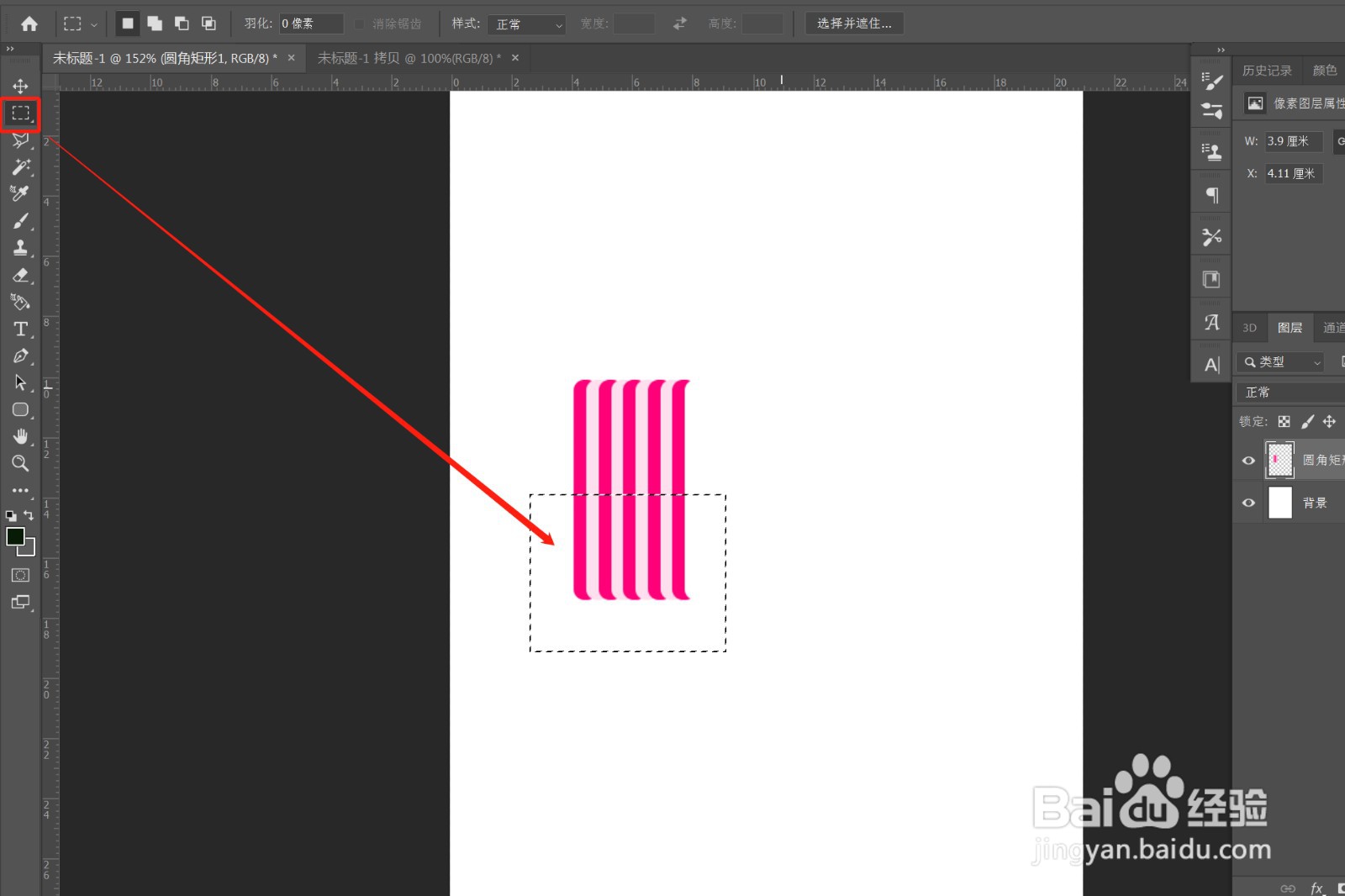This screenshot has height=896, width=1345.
Task: Open the foreground color picker
Action: (x=15, y=537)
